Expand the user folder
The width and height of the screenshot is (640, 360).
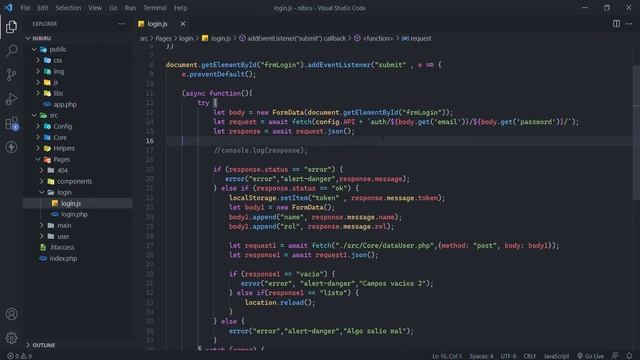click(78, 236)
